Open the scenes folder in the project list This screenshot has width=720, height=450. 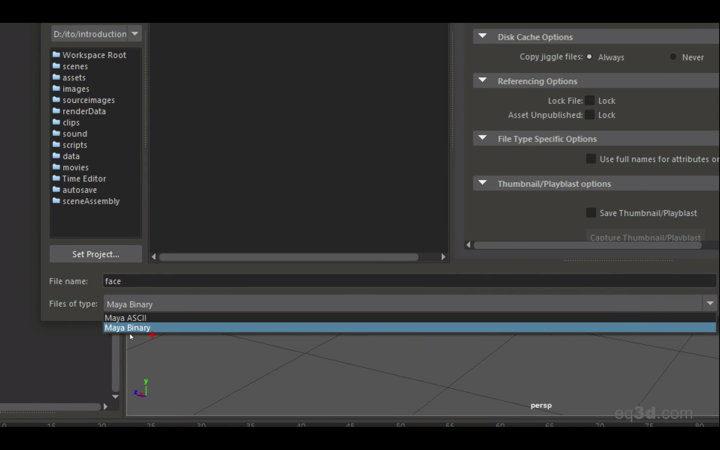75,66
